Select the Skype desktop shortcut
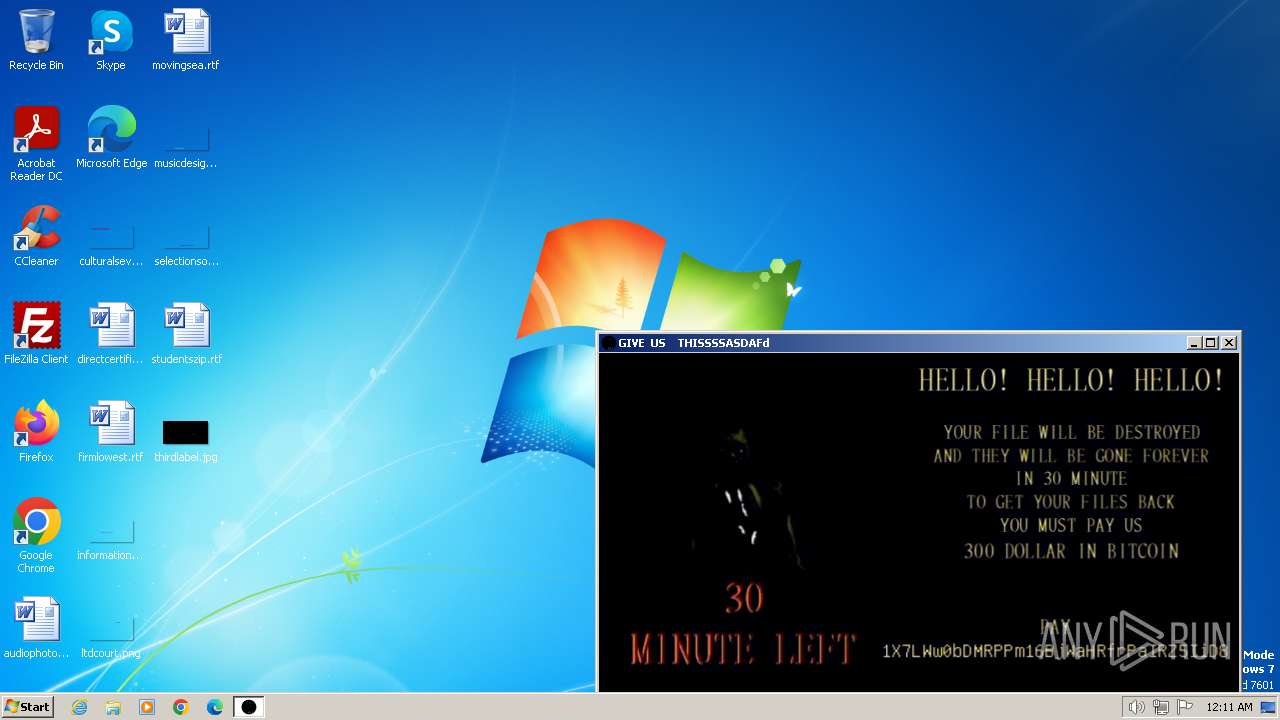The width and height of the screenshot is (1280, 720). tap(111, 40)
